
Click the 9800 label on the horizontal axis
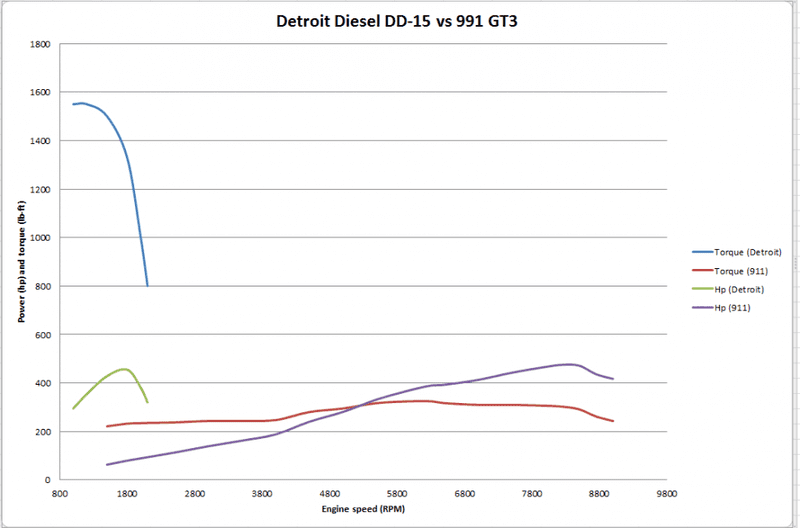668,494
